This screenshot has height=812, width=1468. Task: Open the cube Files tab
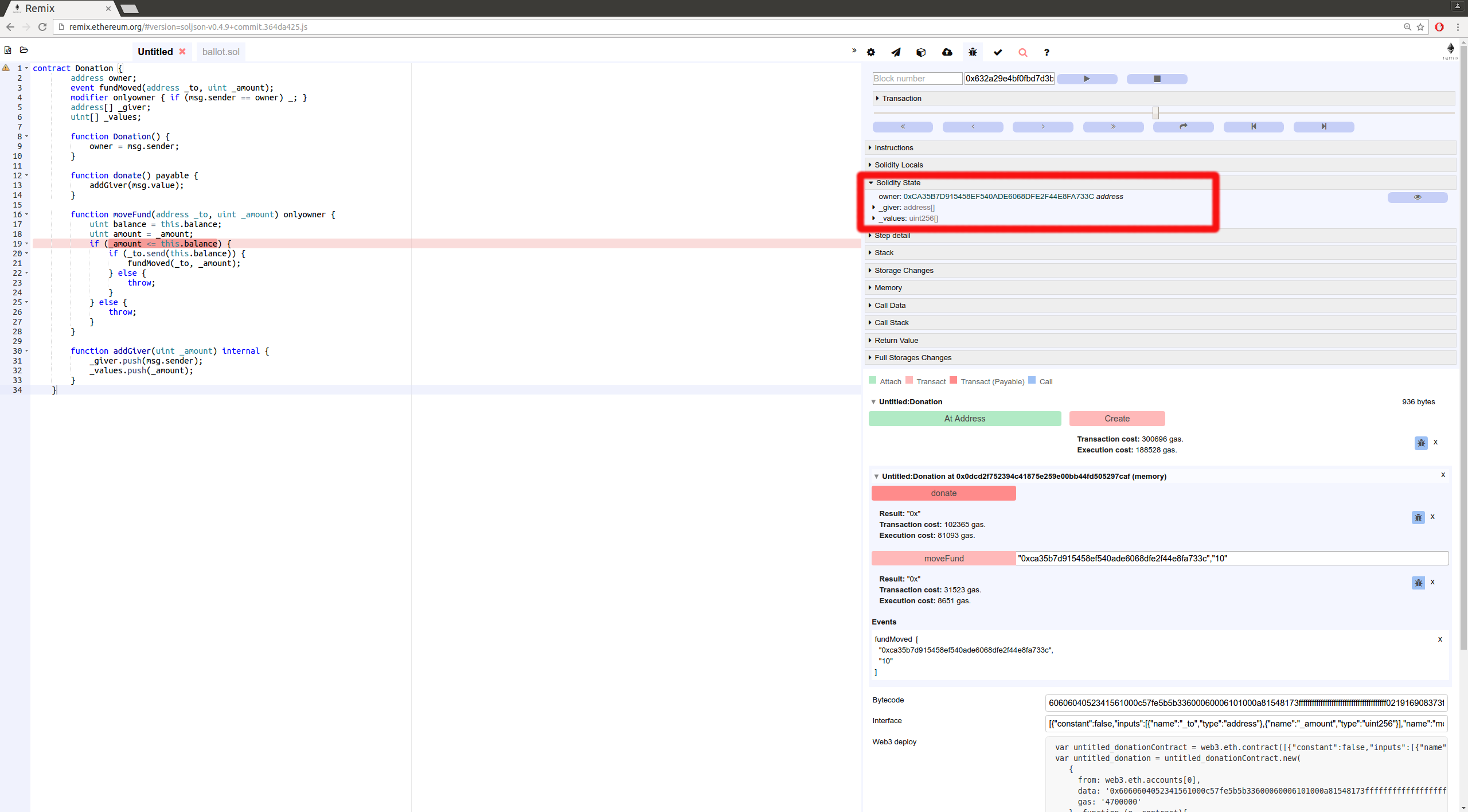pyautogui.click(x=921, y=52)
